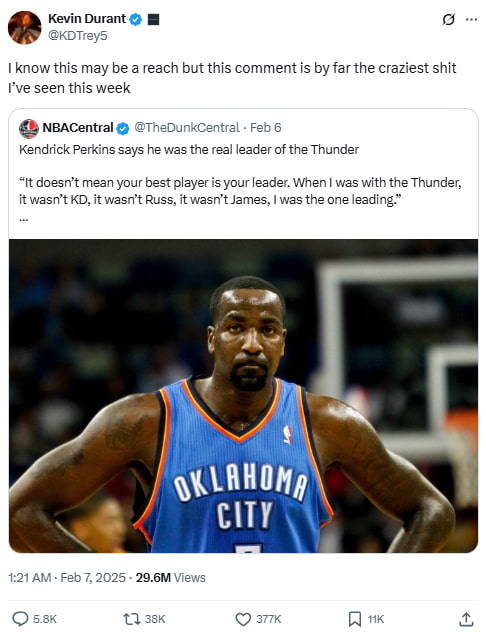Open the 29.6M Views analytics
486x632 pixels.
point(170,578)
